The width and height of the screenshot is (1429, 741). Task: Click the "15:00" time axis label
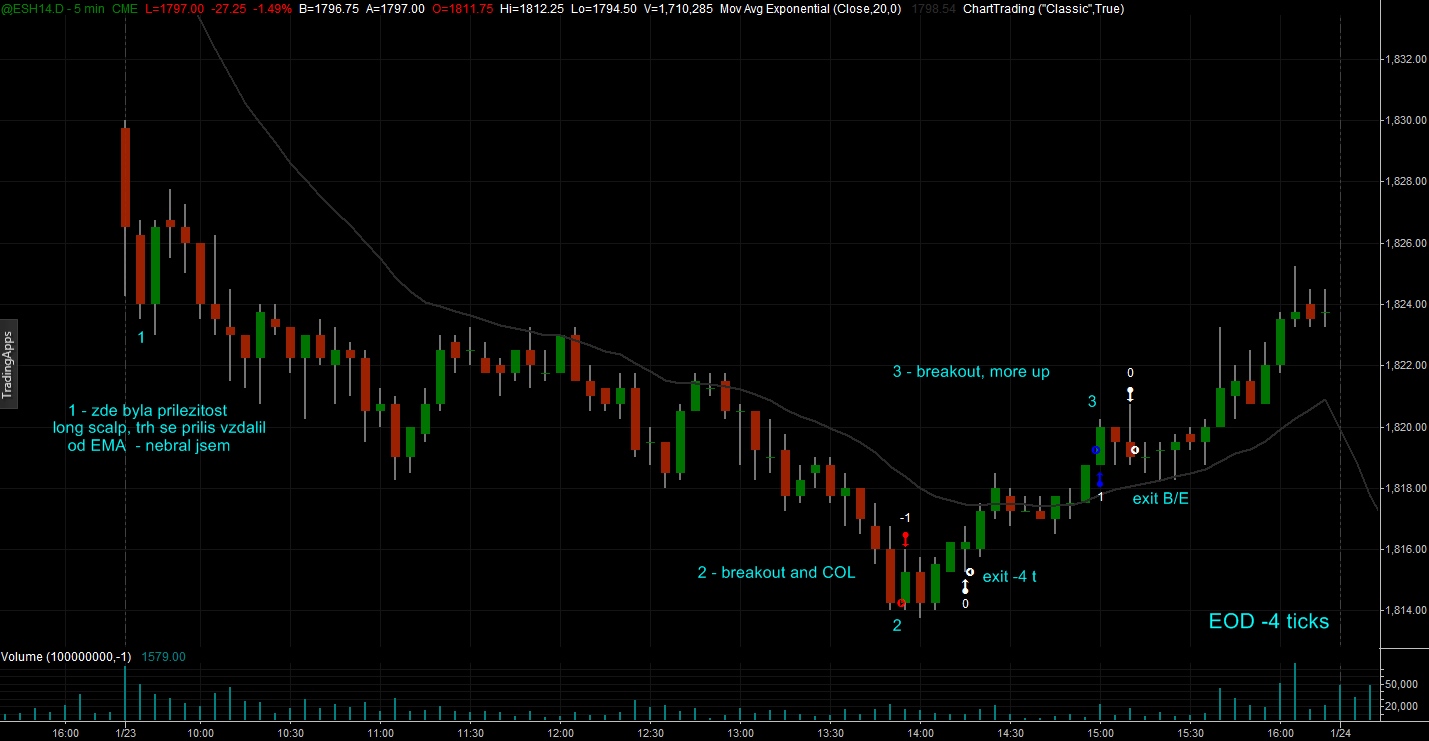pos(1100,732)
